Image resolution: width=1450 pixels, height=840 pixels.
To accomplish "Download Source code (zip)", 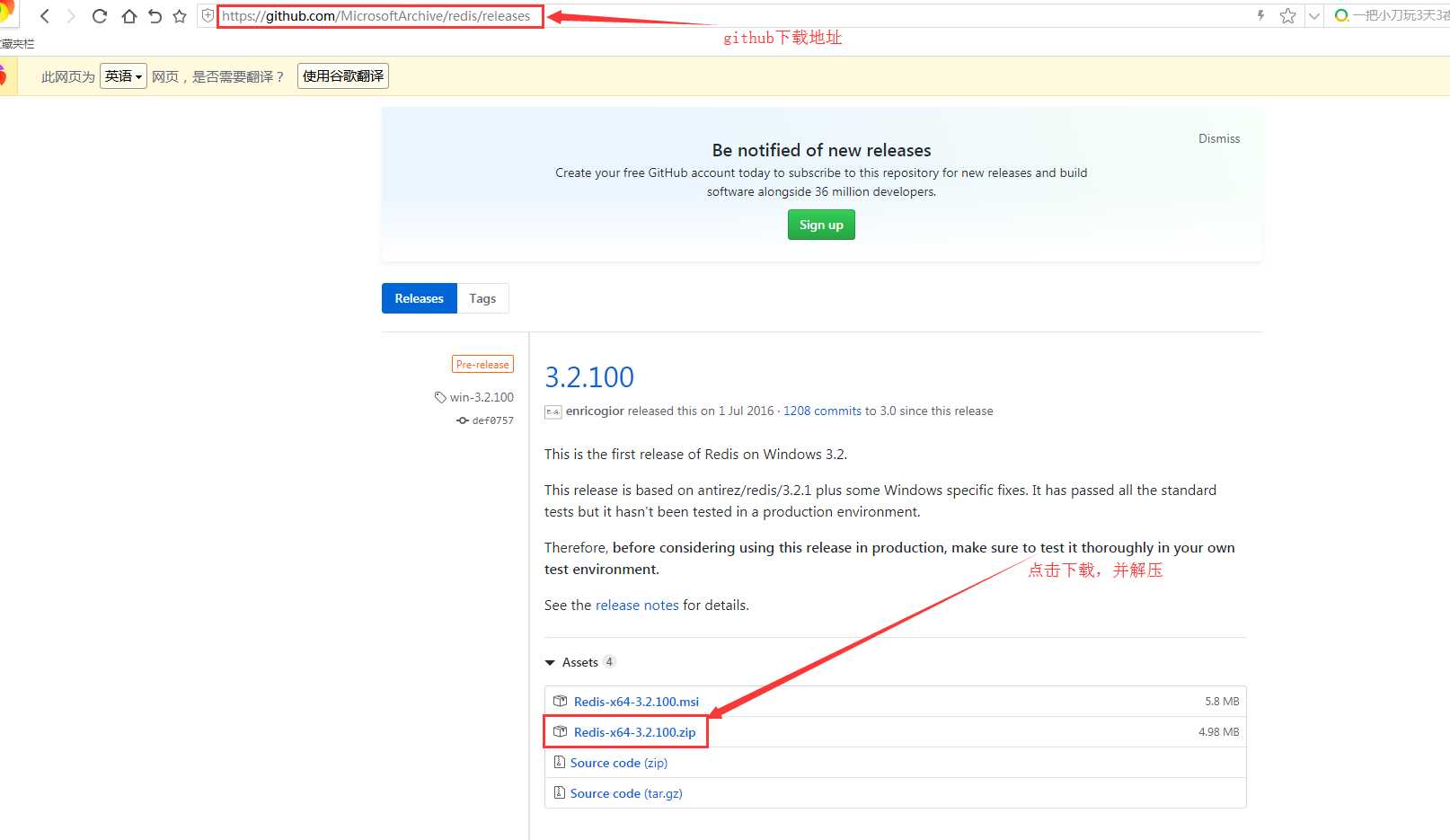I will 619,763.
